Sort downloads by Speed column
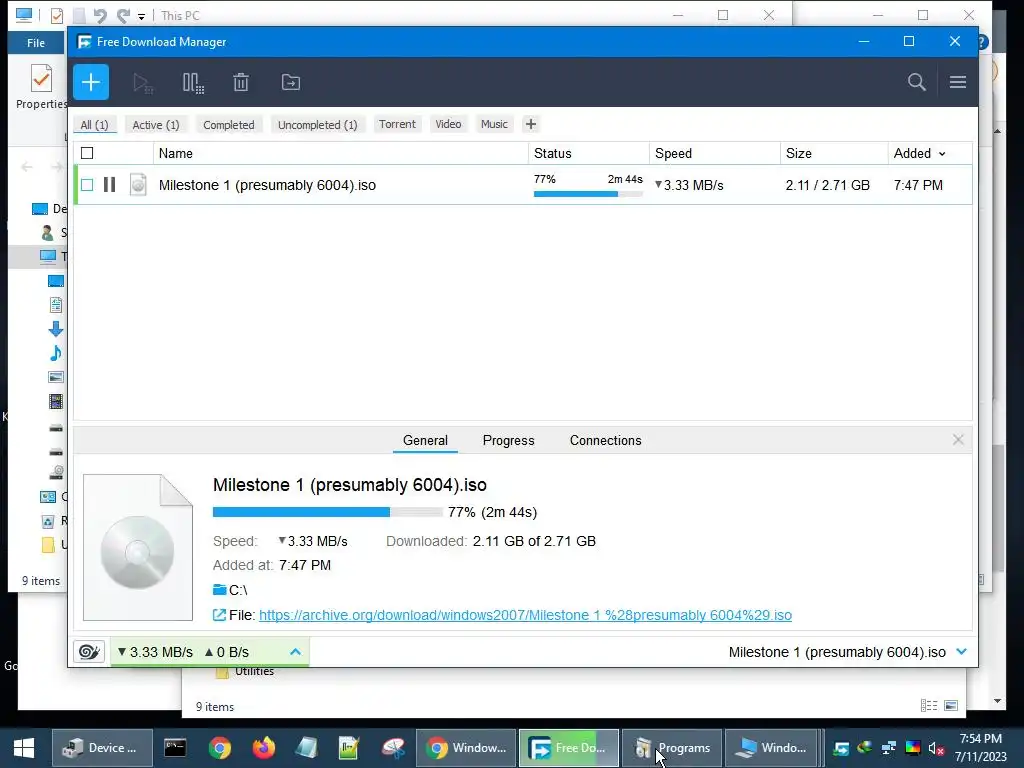The image size is (1024, 768). (x=715, y=153)
